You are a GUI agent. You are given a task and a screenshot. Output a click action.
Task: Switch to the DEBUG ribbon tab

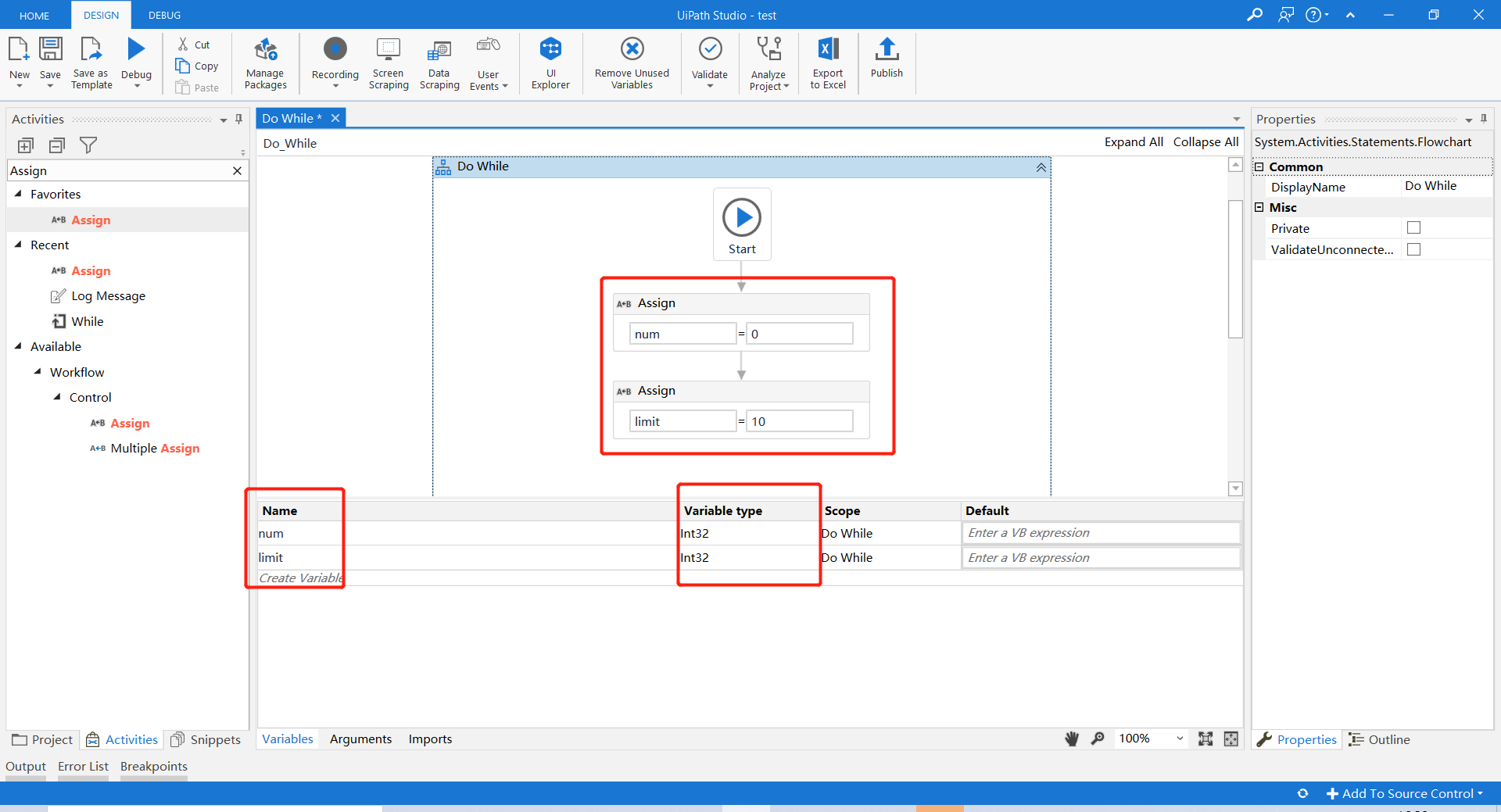(163, 15)
